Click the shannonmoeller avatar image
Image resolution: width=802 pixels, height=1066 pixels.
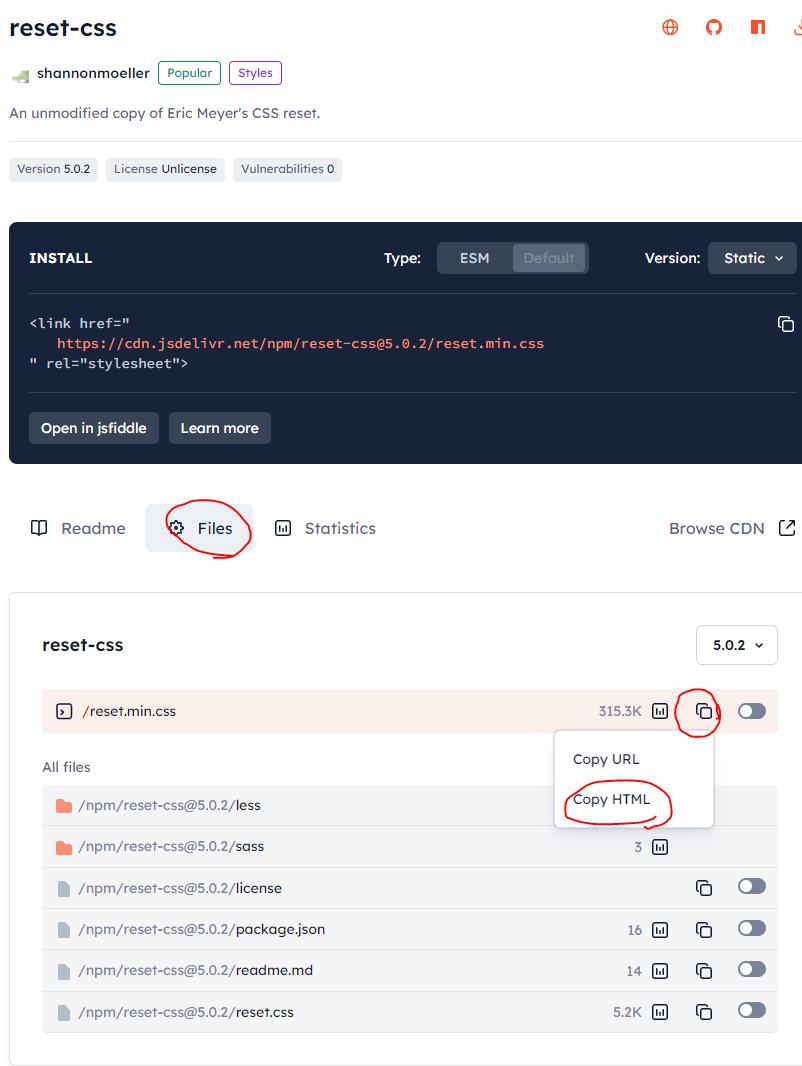20,75
